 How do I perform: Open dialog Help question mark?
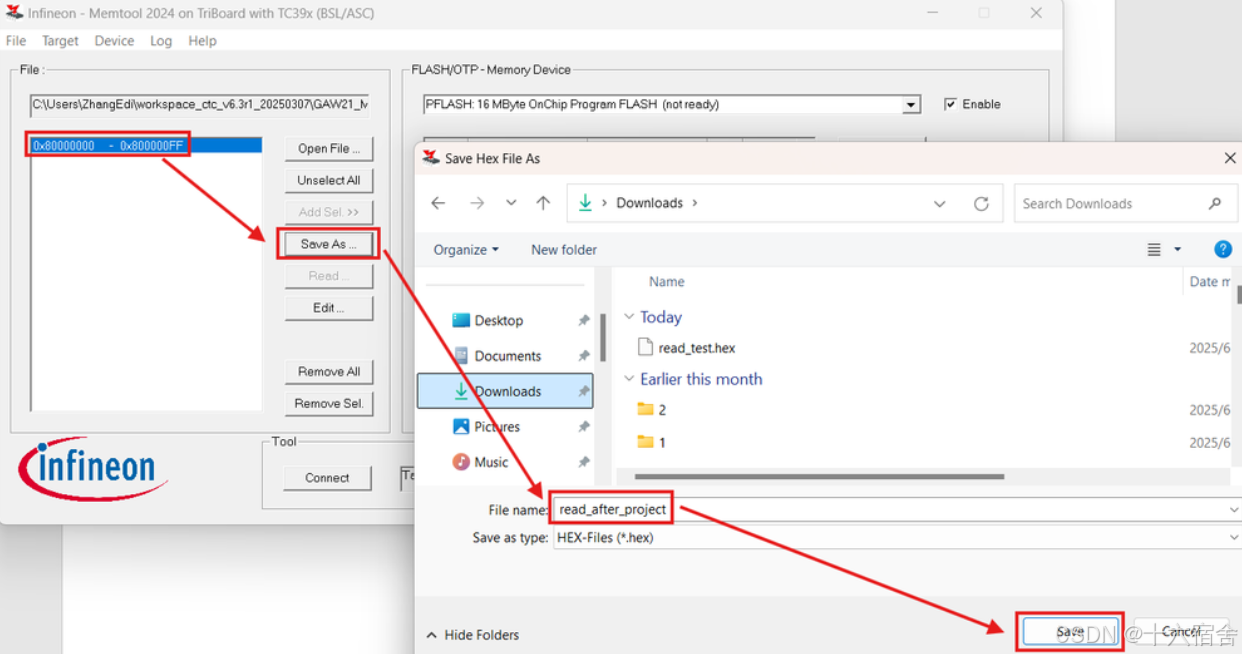[1222, 249]
